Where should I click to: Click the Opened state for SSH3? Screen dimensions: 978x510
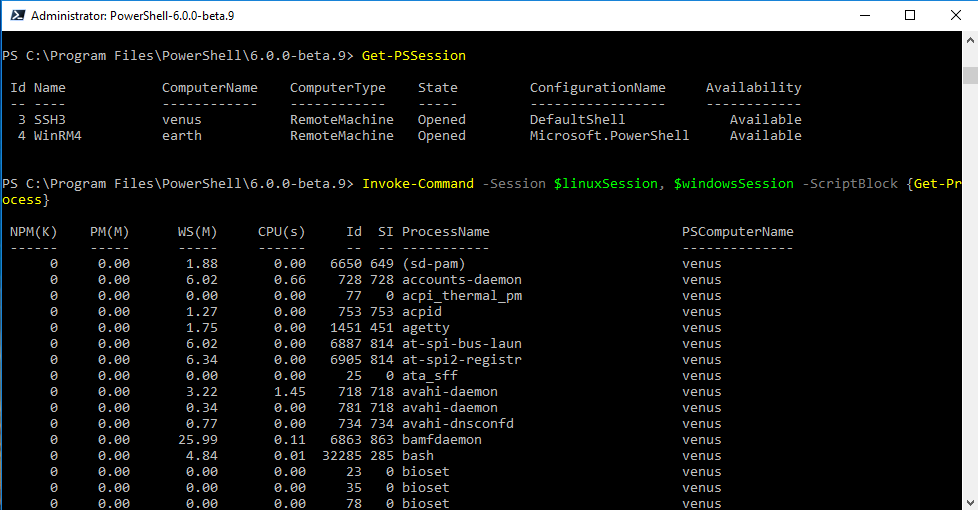[x=442, y=120]
